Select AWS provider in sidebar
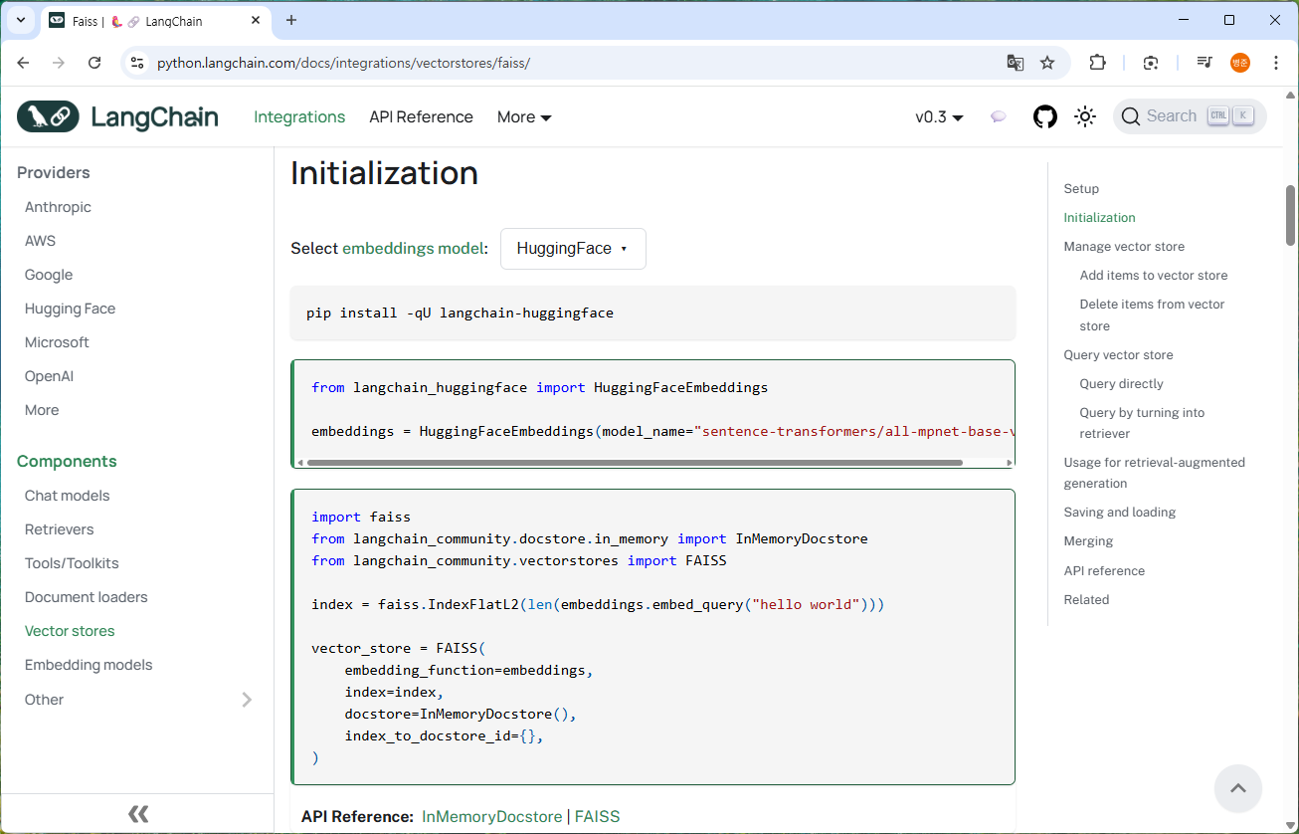1299x834 pixels. 40,241
